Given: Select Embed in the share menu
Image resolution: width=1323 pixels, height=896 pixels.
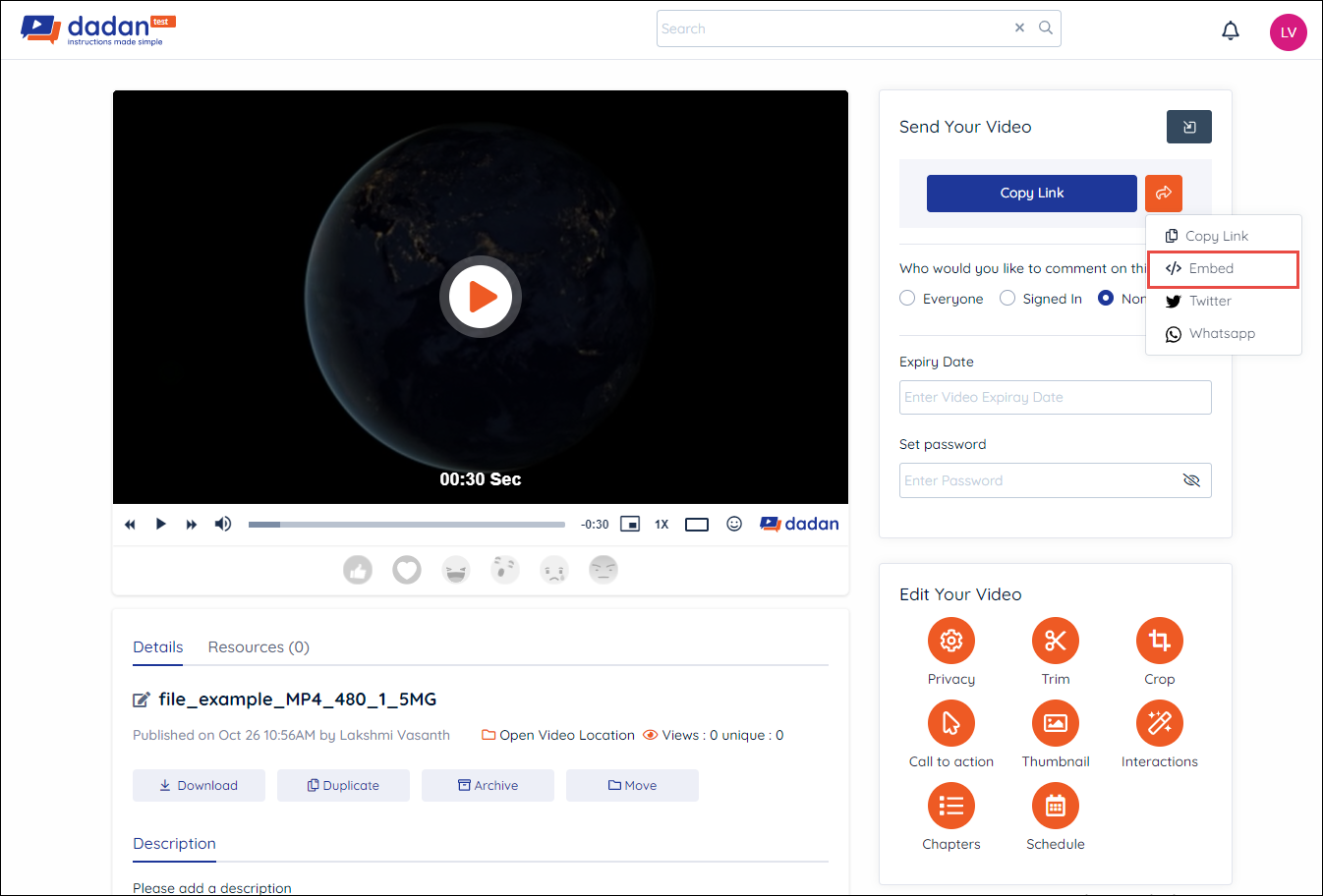Looking at the screenshot, I should coord(1224,268).
